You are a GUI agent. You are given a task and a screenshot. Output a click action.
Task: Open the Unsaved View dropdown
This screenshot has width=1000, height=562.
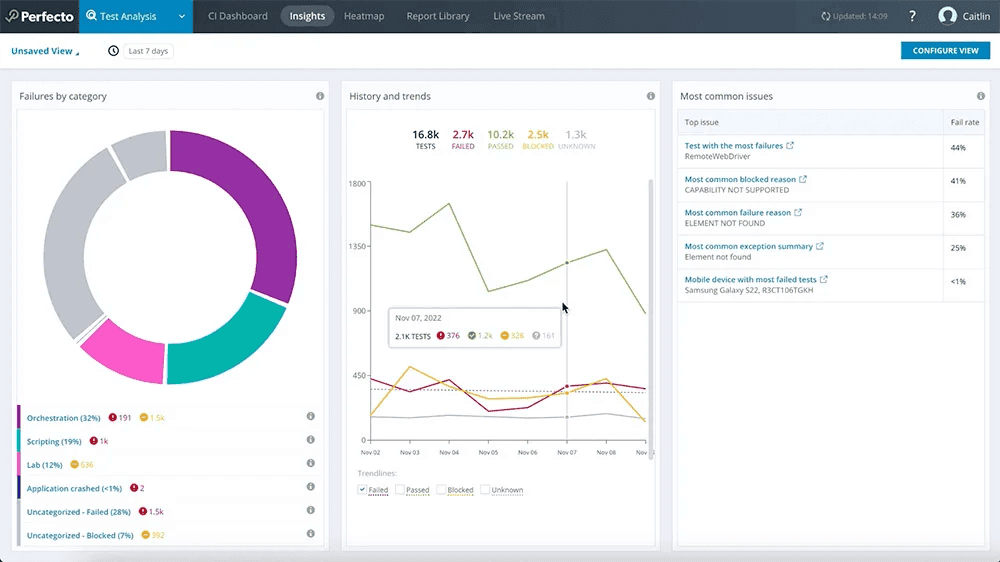(46, 51)
